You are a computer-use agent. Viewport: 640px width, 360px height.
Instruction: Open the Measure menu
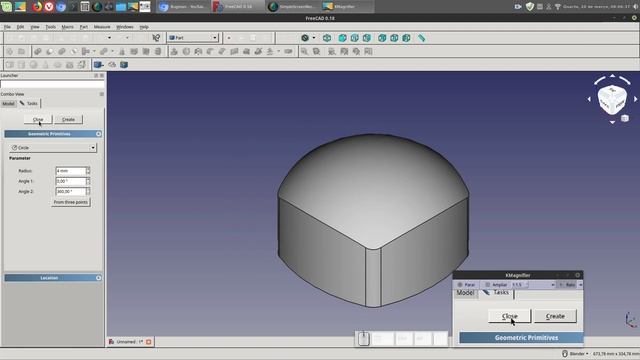(x=102, y=27)
